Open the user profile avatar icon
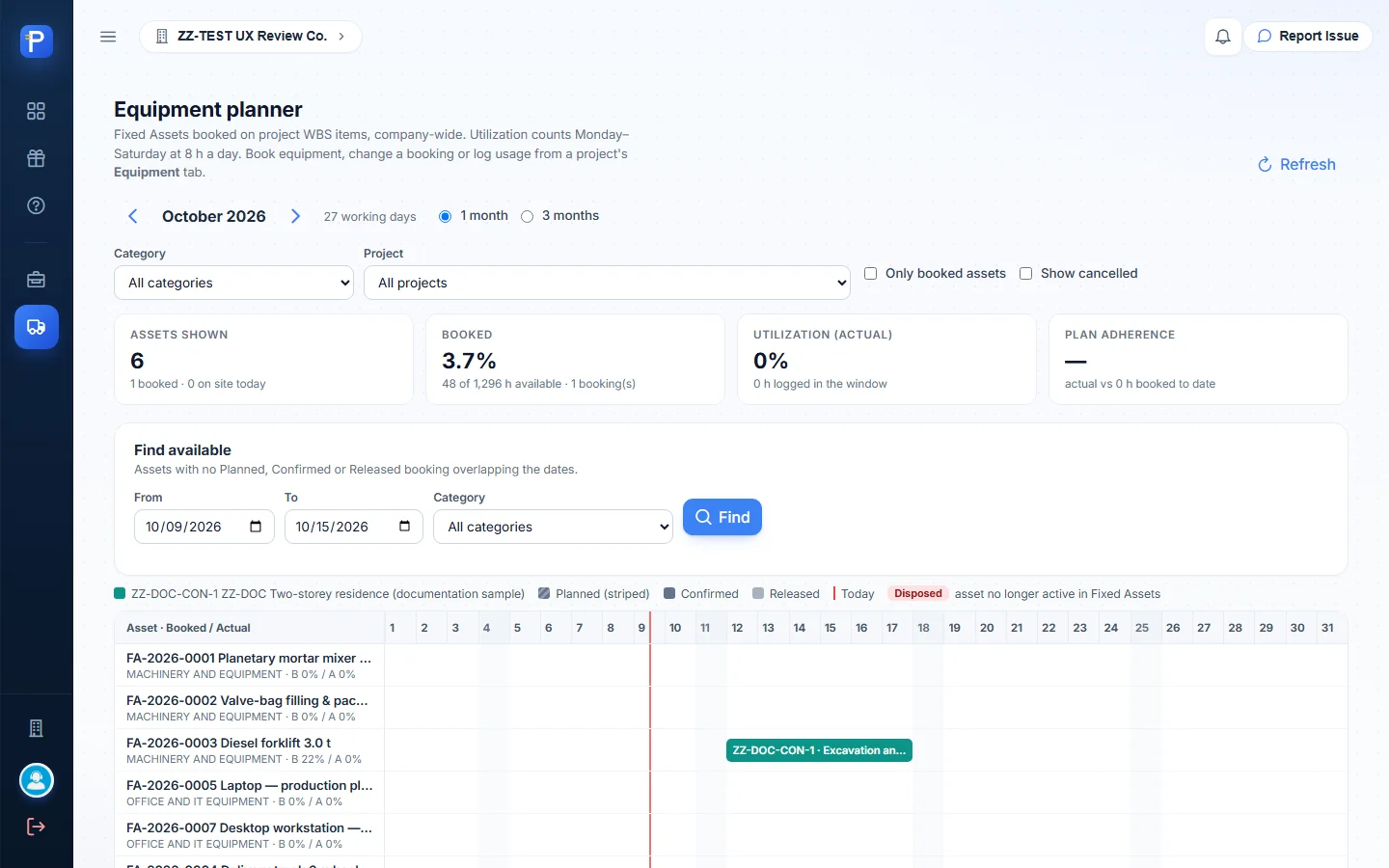 click(37, 780)
